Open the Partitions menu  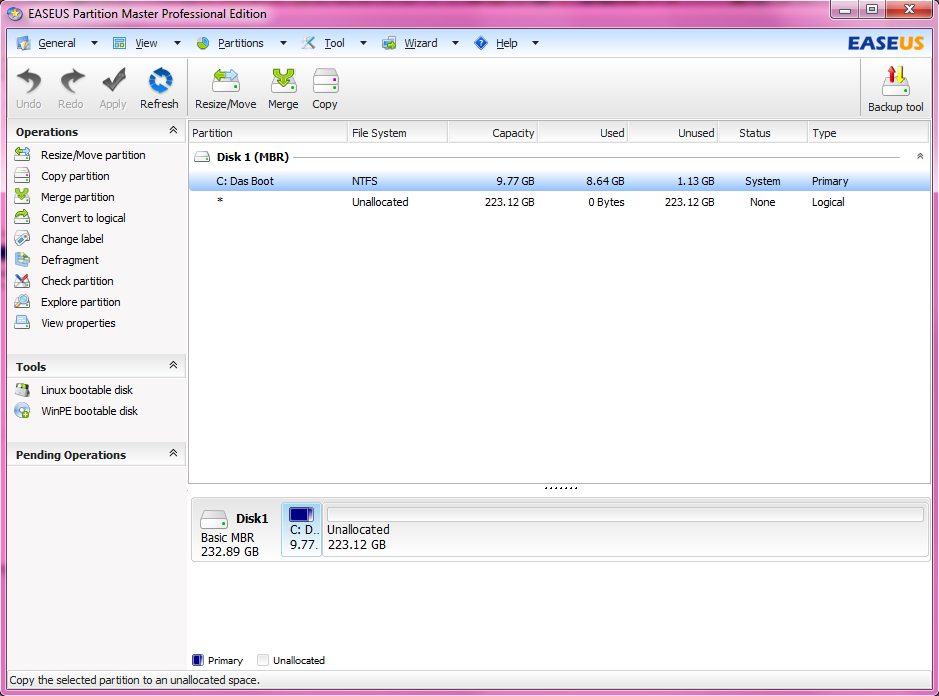(240, 43)
